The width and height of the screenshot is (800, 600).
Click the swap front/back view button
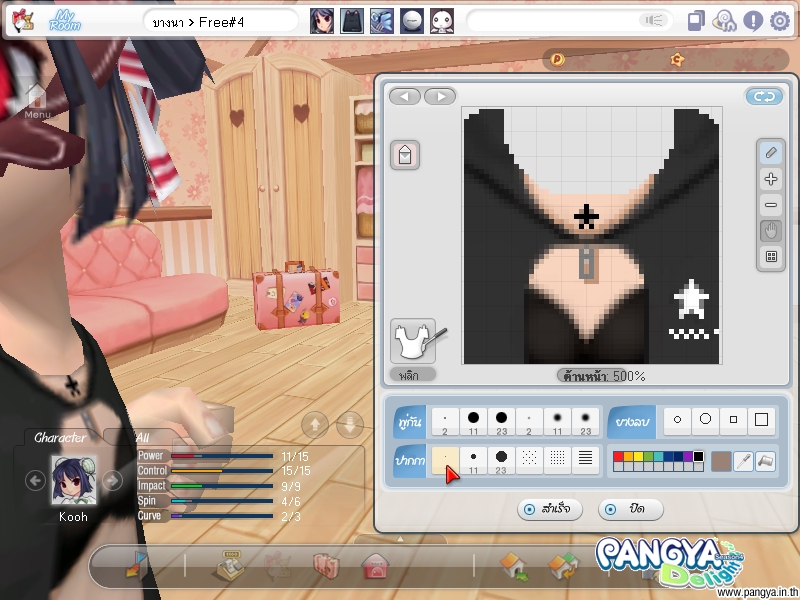[x=764, y=96]
